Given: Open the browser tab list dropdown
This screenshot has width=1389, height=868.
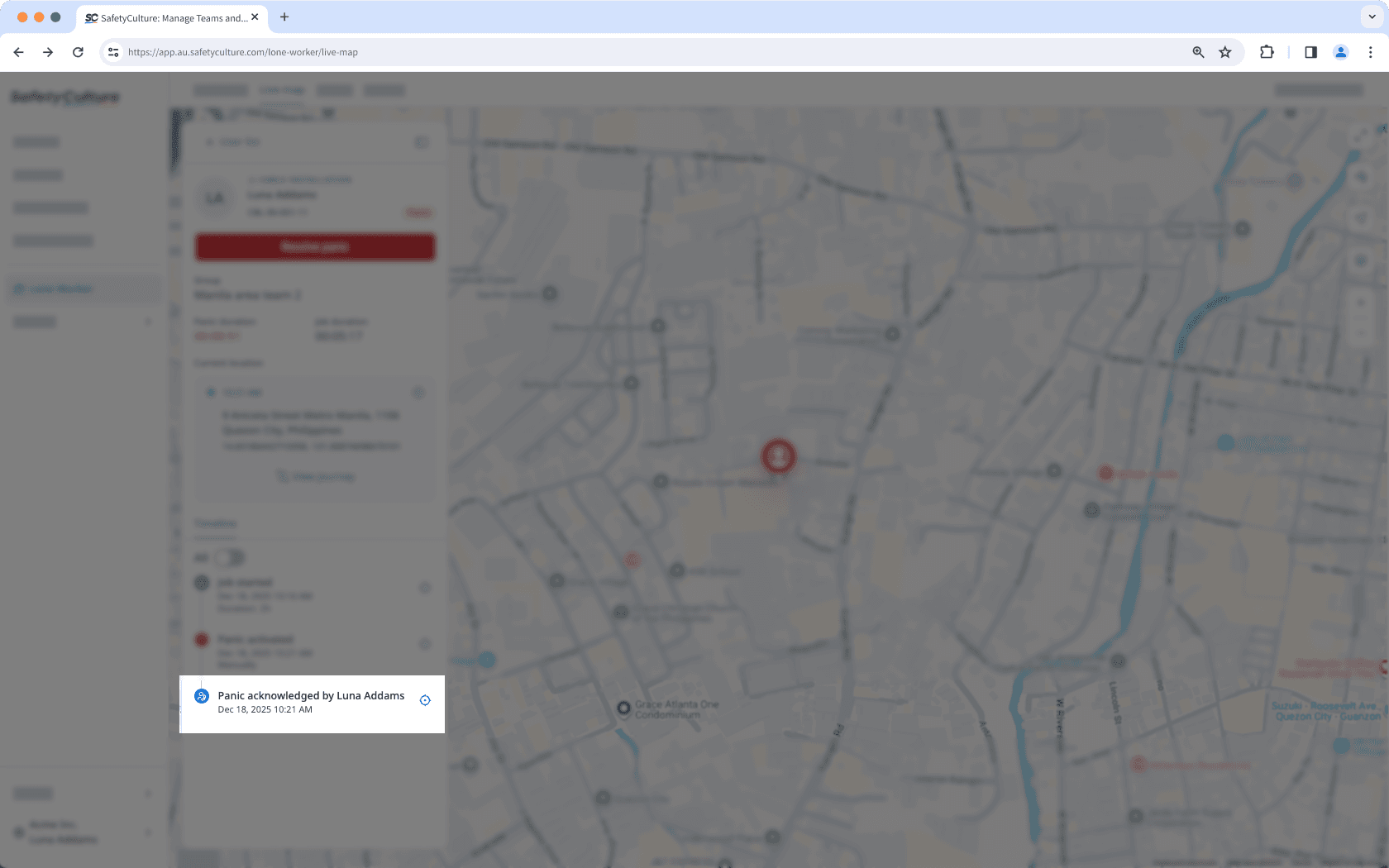Looking at the screenshot, I should coord(1371,17).
